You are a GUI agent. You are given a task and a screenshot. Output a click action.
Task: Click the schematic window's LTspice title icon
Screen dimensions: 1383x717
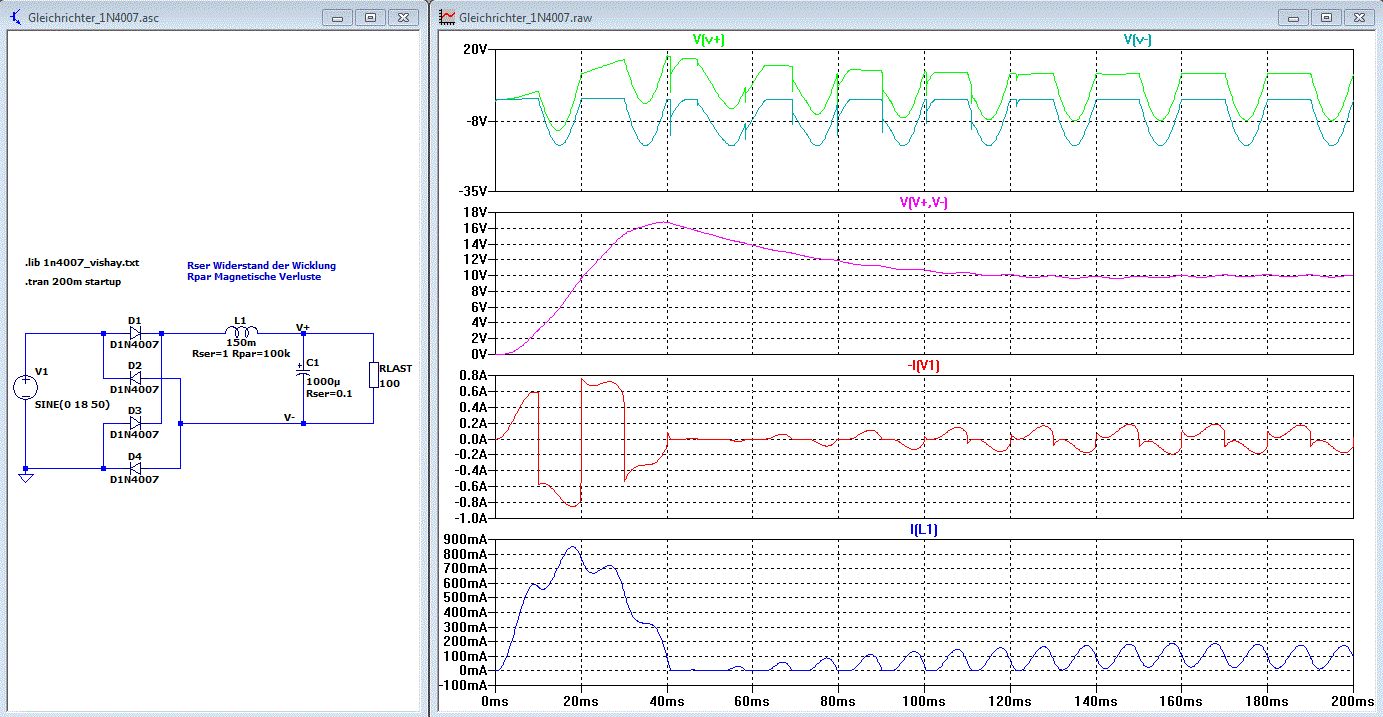click(x=15, y=18)
